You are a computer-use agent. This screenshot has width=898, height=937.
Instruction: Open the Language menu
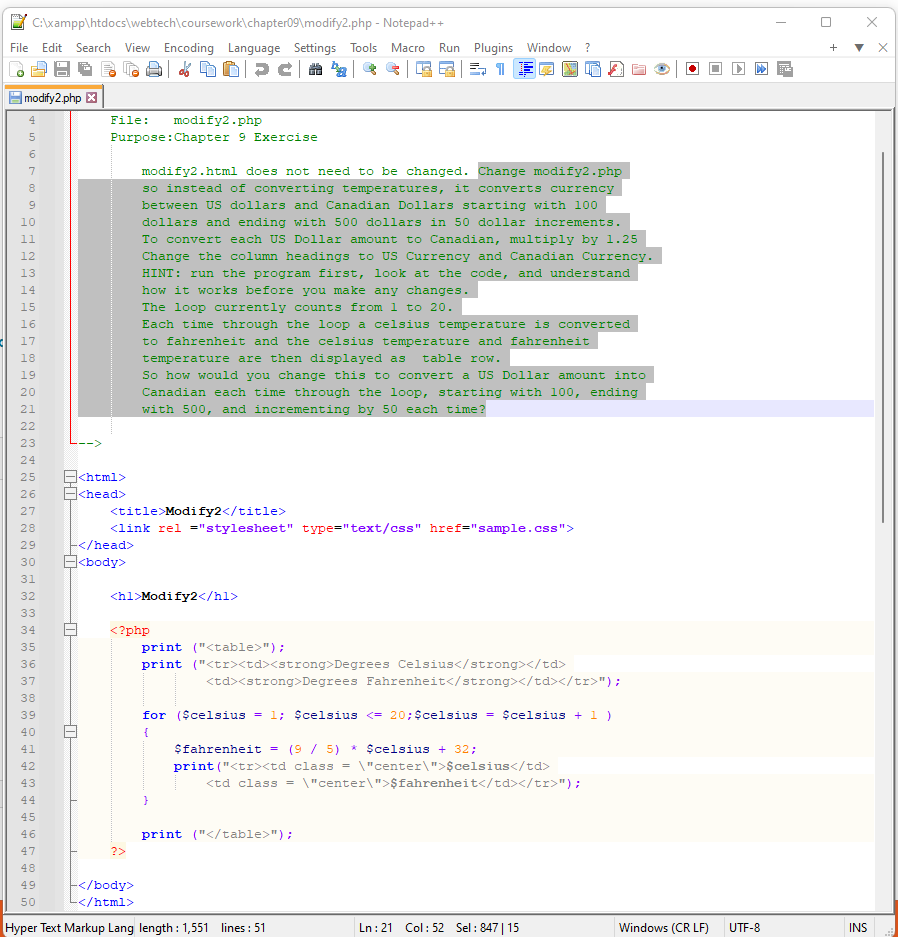[x=254, y=48]
